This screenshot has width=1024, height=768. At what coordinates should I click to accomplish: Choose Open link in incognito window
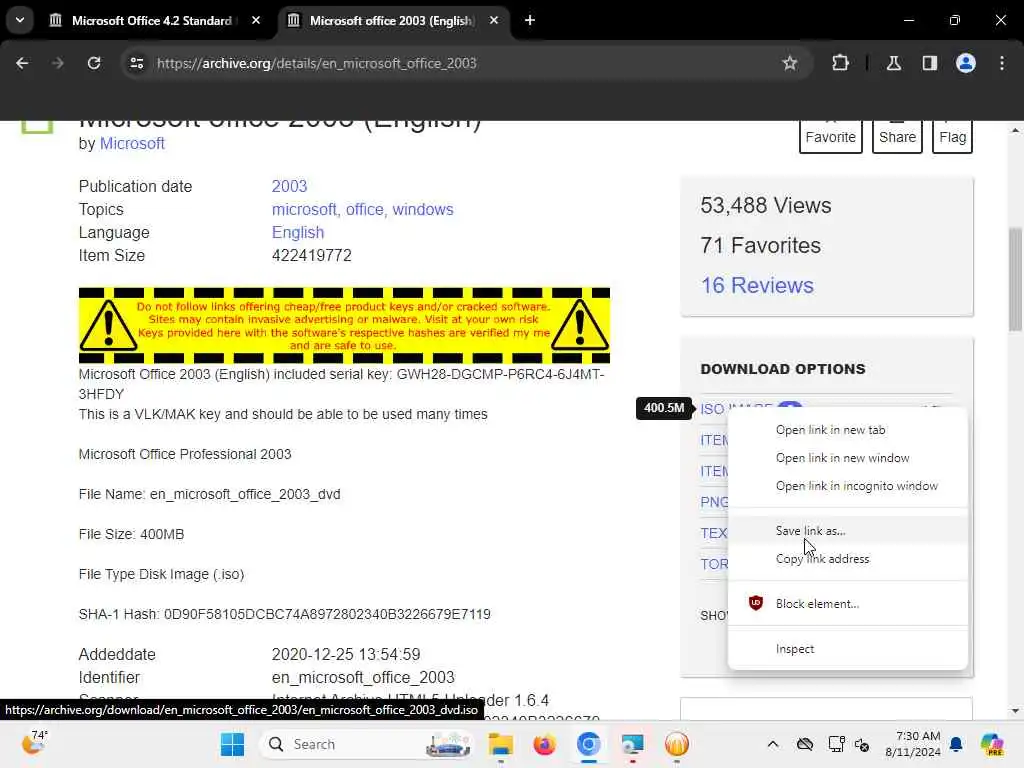(x=848, y=486)
